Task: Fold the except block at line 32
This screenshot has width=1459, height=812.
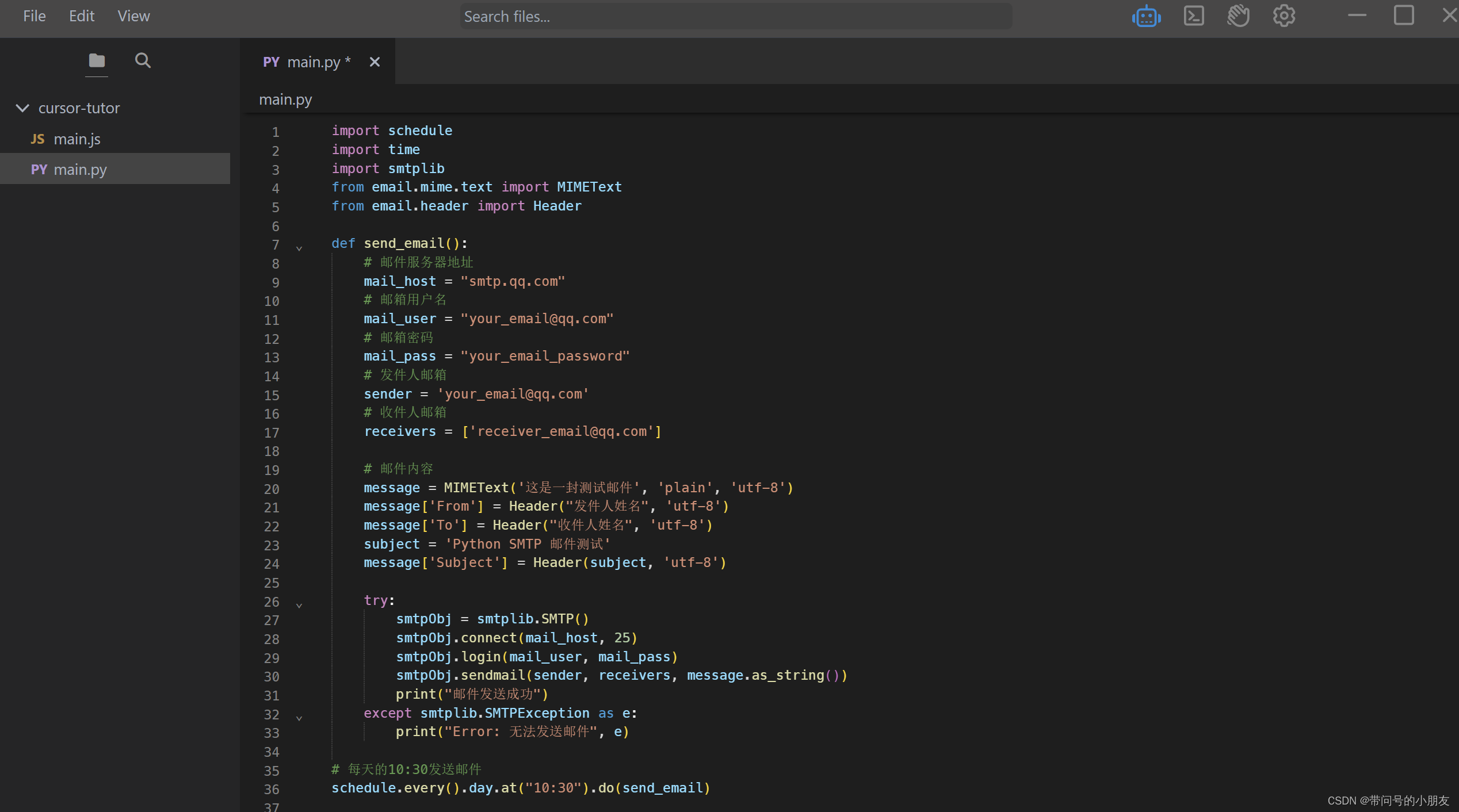Action: click(299, 717)
